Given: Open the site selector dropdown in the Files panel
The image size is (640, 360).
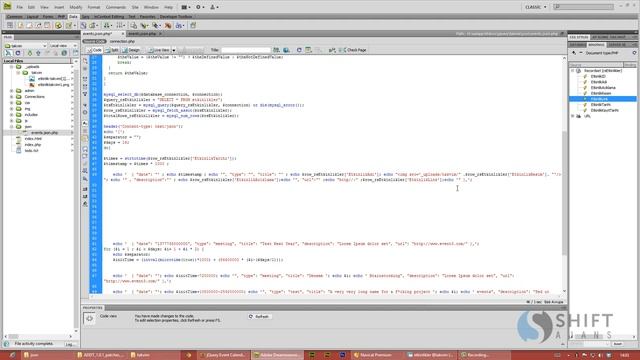Looking at the screenshot, I should [25, 46].
